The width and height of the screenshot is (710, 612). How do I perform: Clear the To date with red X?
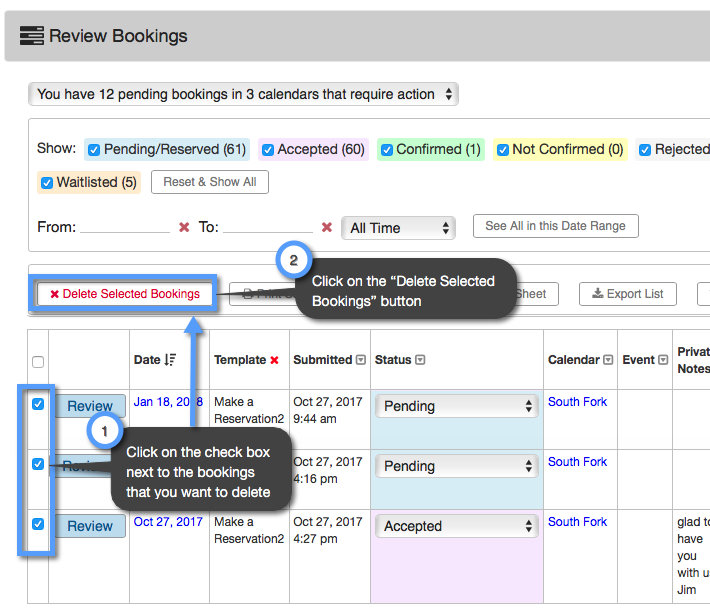(x=327, y=227)
